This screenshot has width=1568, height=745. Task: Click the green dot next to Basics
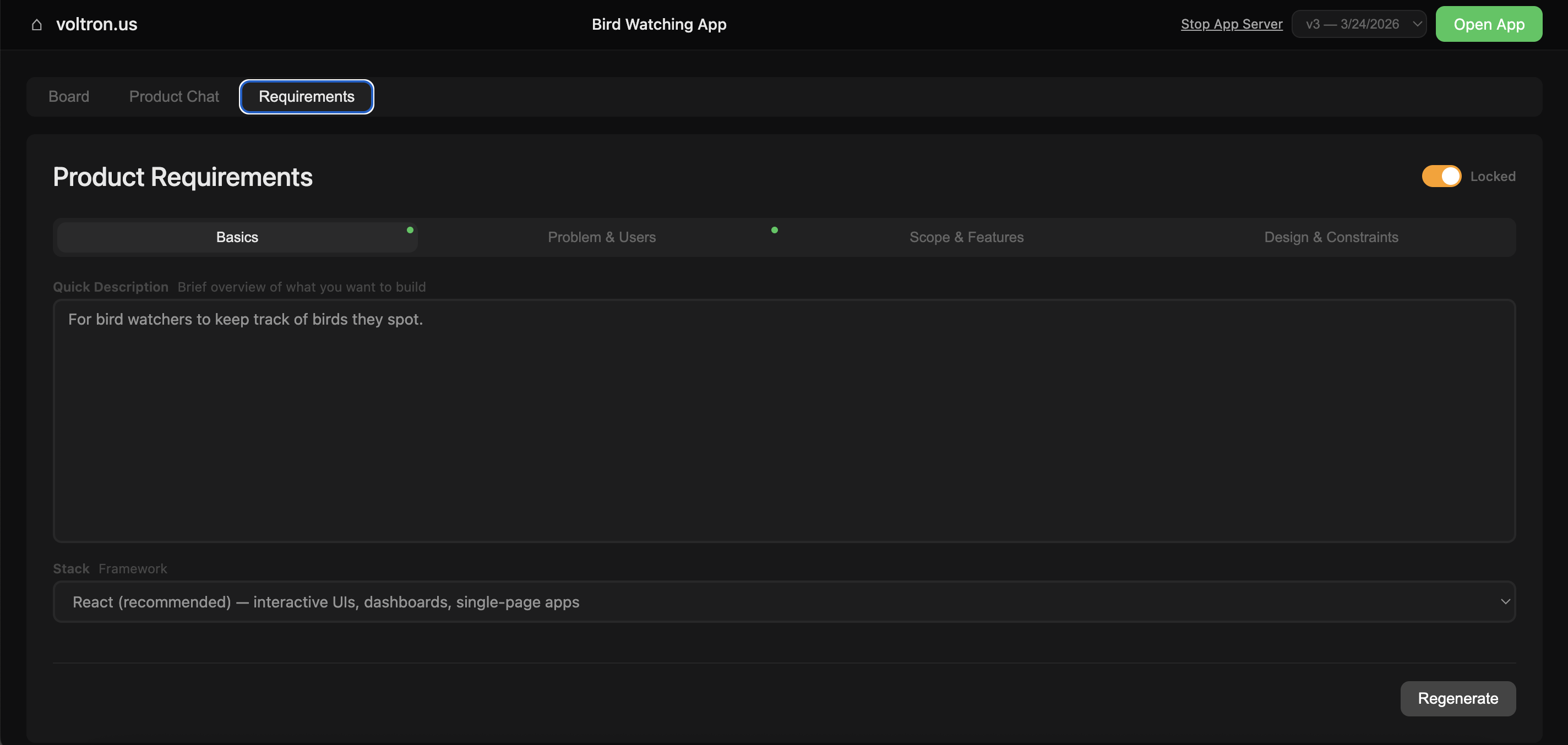coord(410,230)
